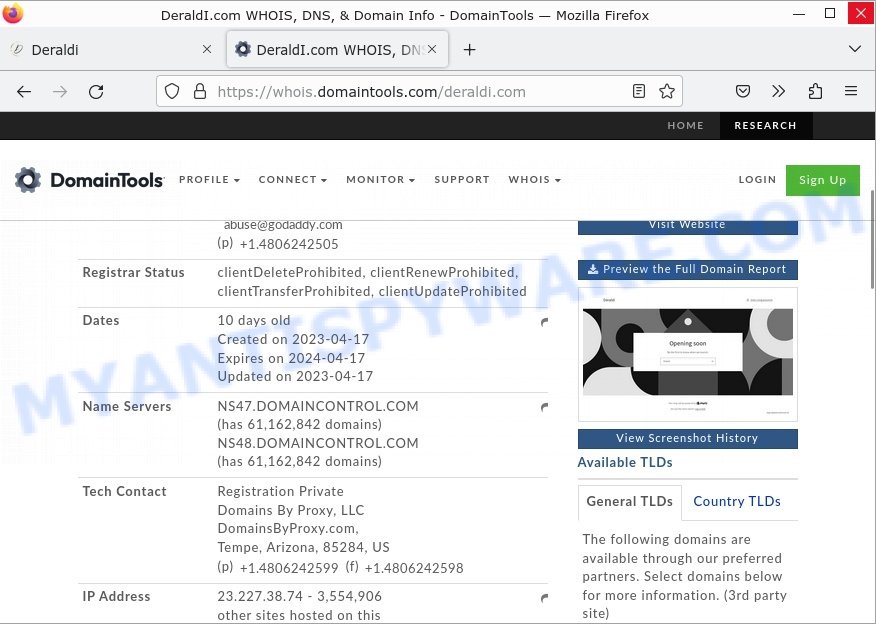Click the Firefox logo in title bar

click(x=13, y=14)
